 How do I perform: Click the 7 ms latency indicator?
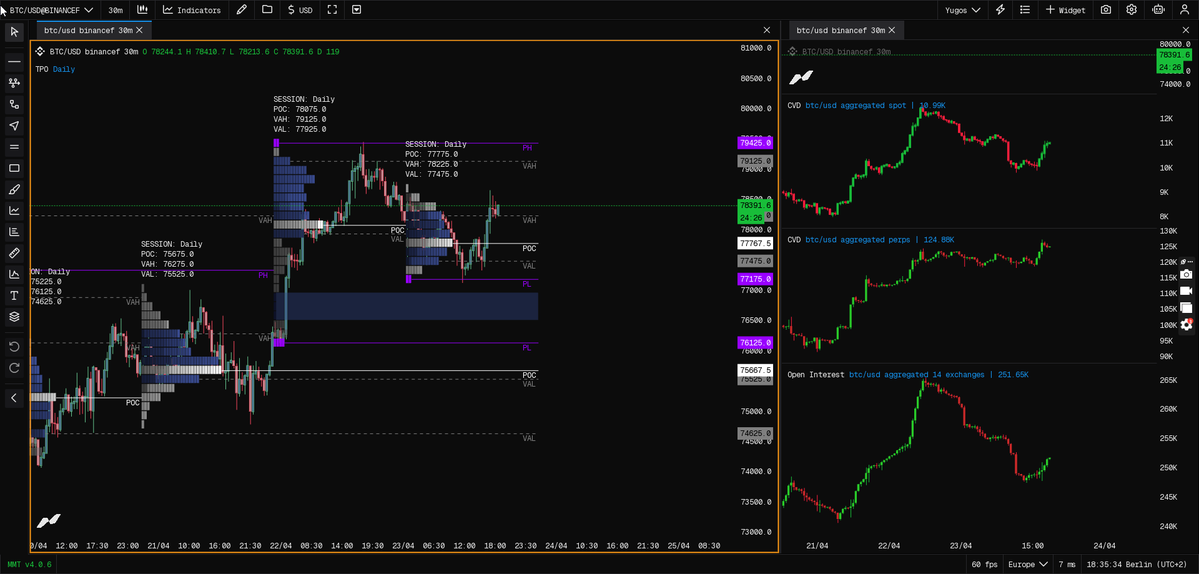coord(1067,564)
